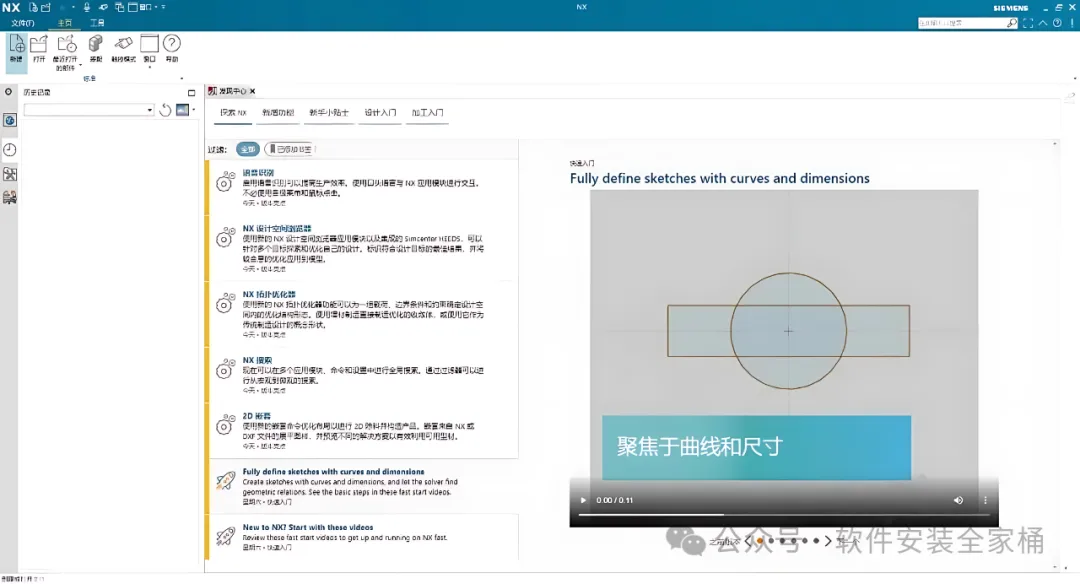1080x584 pixels.
Task: Click the command search magnifier icon
Action: click(x=1011, y=23)
